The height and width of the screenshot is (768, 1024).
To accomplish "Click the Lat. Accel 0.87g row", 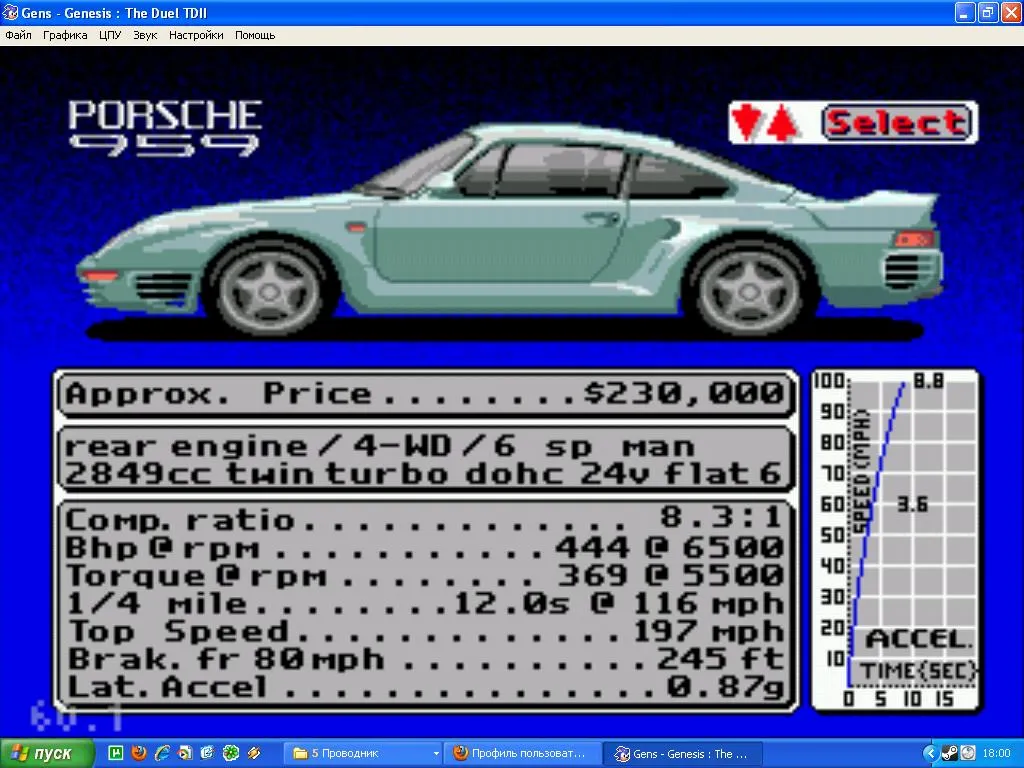I will [x=424, y=687].
